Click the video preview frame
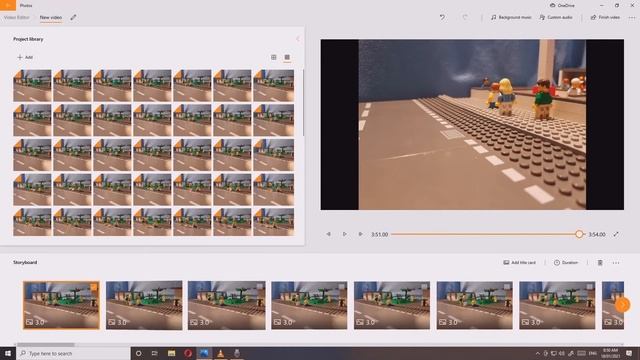 [472, 124]
